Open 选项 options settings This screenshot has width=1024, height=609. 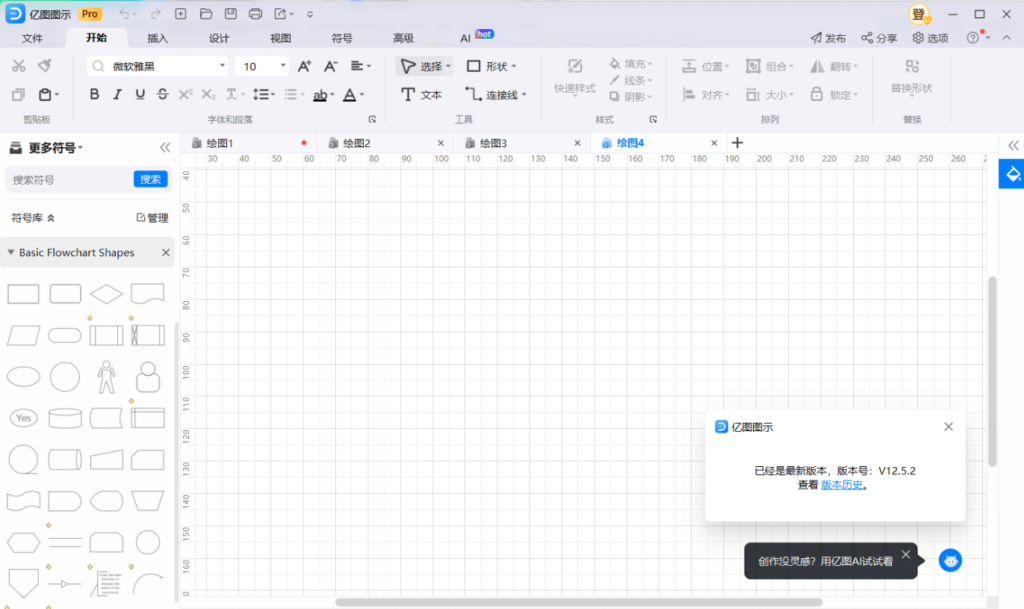point(931,38)
